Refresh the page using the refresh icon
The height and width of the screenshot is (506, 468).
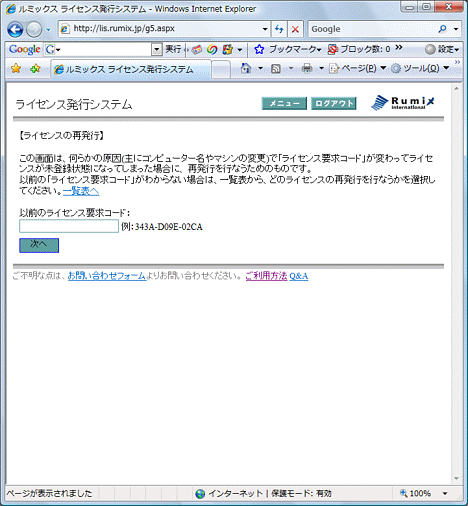coord(279,29)
